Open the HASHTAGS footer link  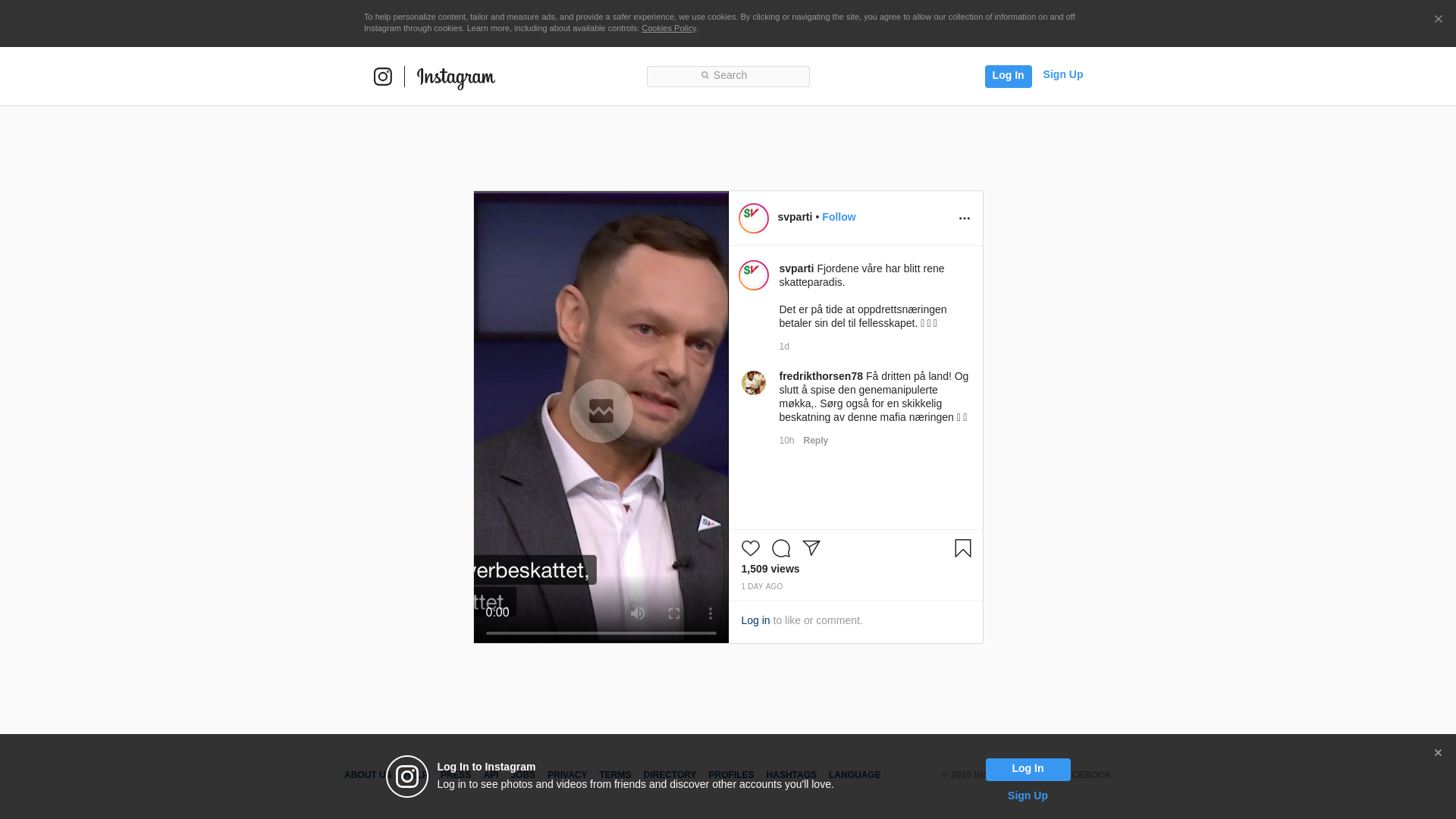(791, 775)
